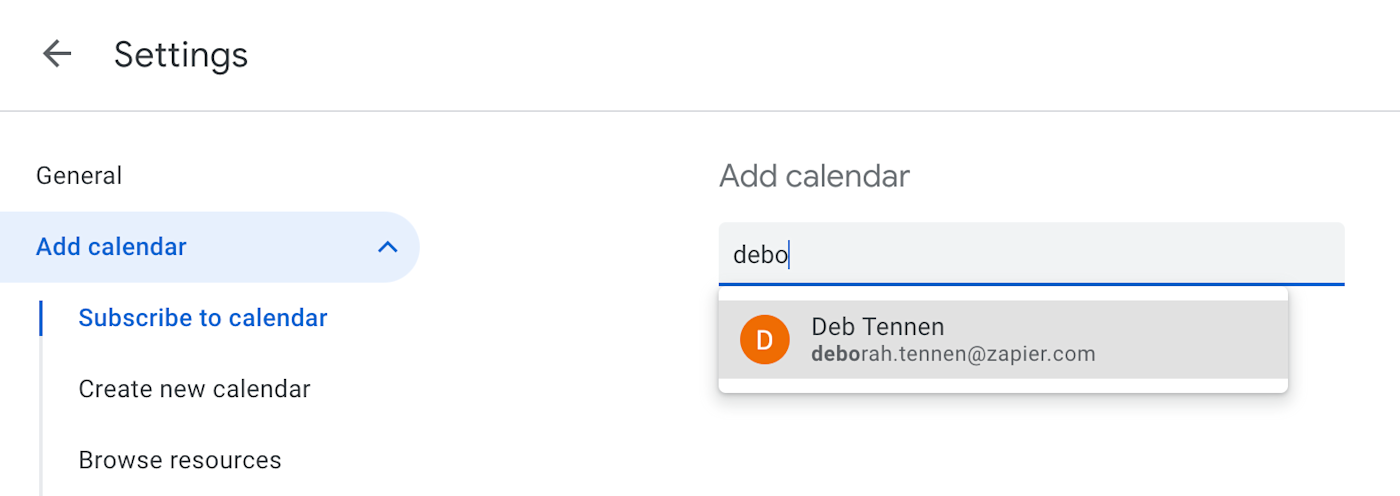Image resolution: width=1400 pixels, height=496 pixels.
Task: Click the deborah.tennen@zapier.com email text
Action: 953,354
